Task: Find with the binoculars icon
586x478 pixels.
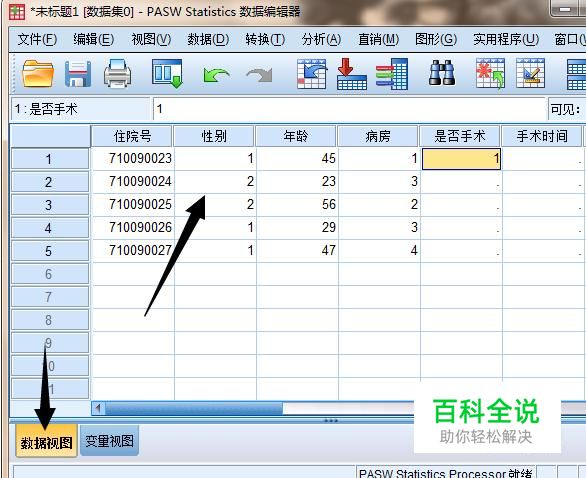Action: [x=441, y=73]
